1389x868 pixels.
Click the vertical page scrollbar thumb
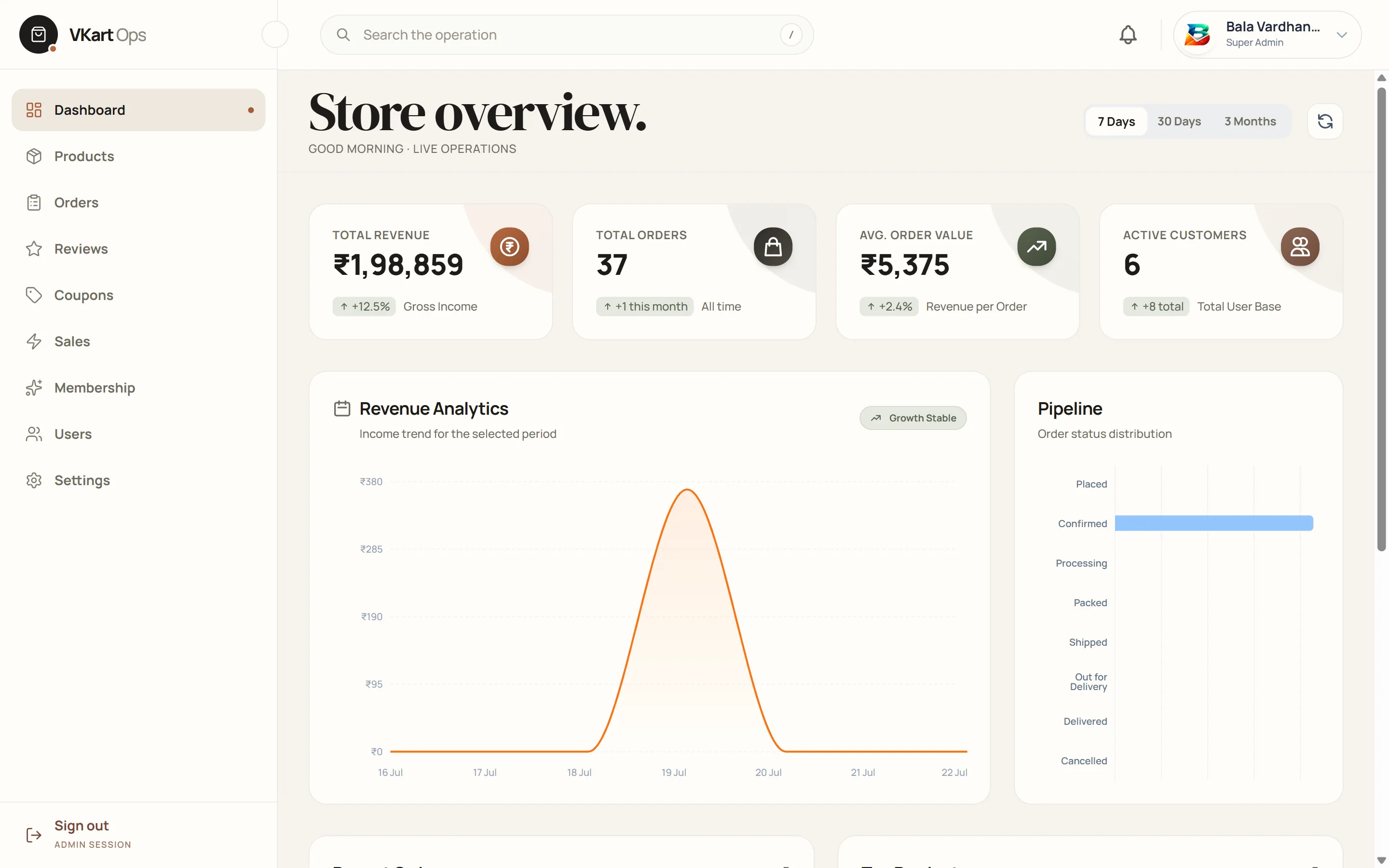(1382, 319)
